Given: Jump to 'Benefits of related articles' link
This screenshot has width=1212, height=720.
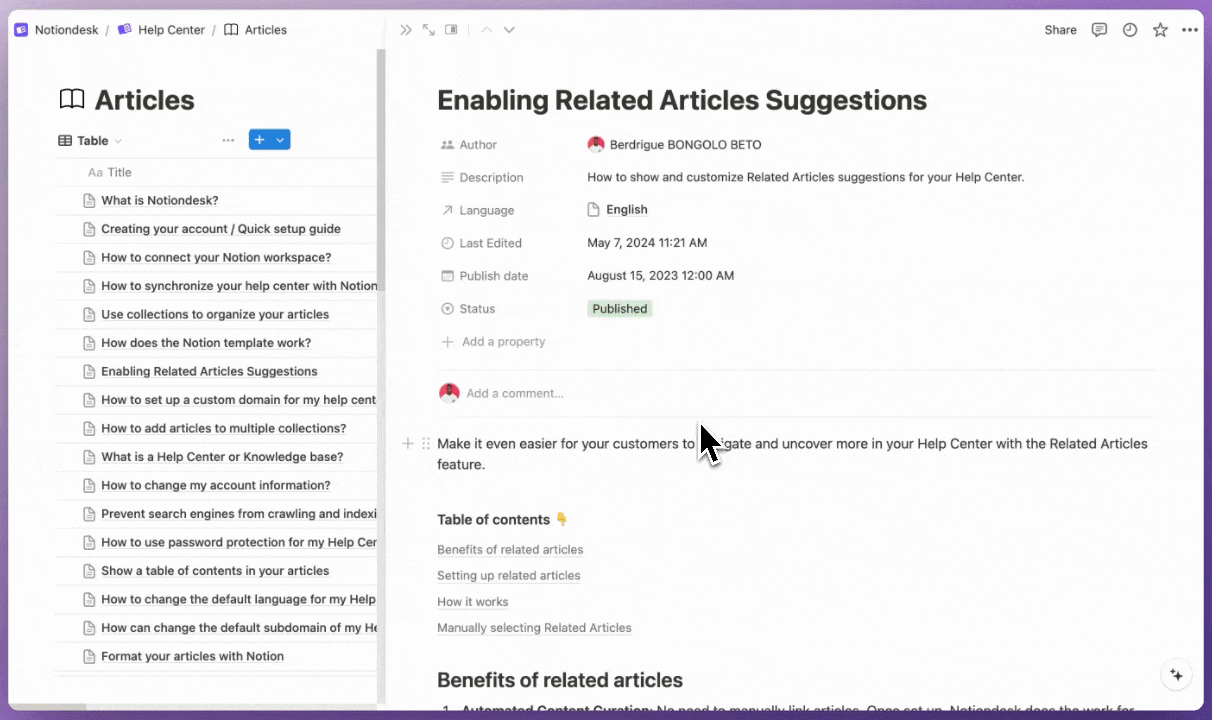Looking at the screenshot, I should click(x=510, y=549).
